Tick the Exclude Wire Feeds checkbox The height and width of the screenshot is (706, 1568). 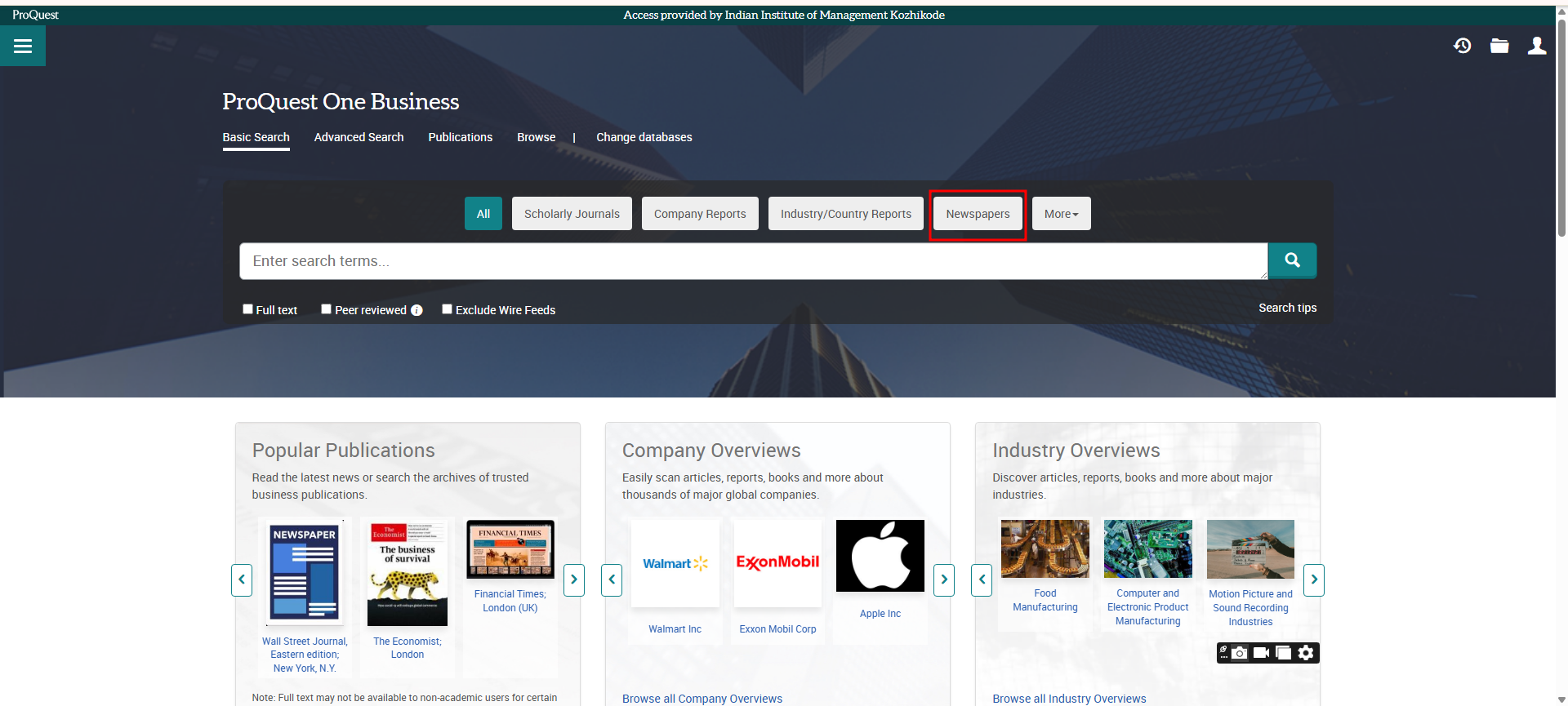coord(447,309)
